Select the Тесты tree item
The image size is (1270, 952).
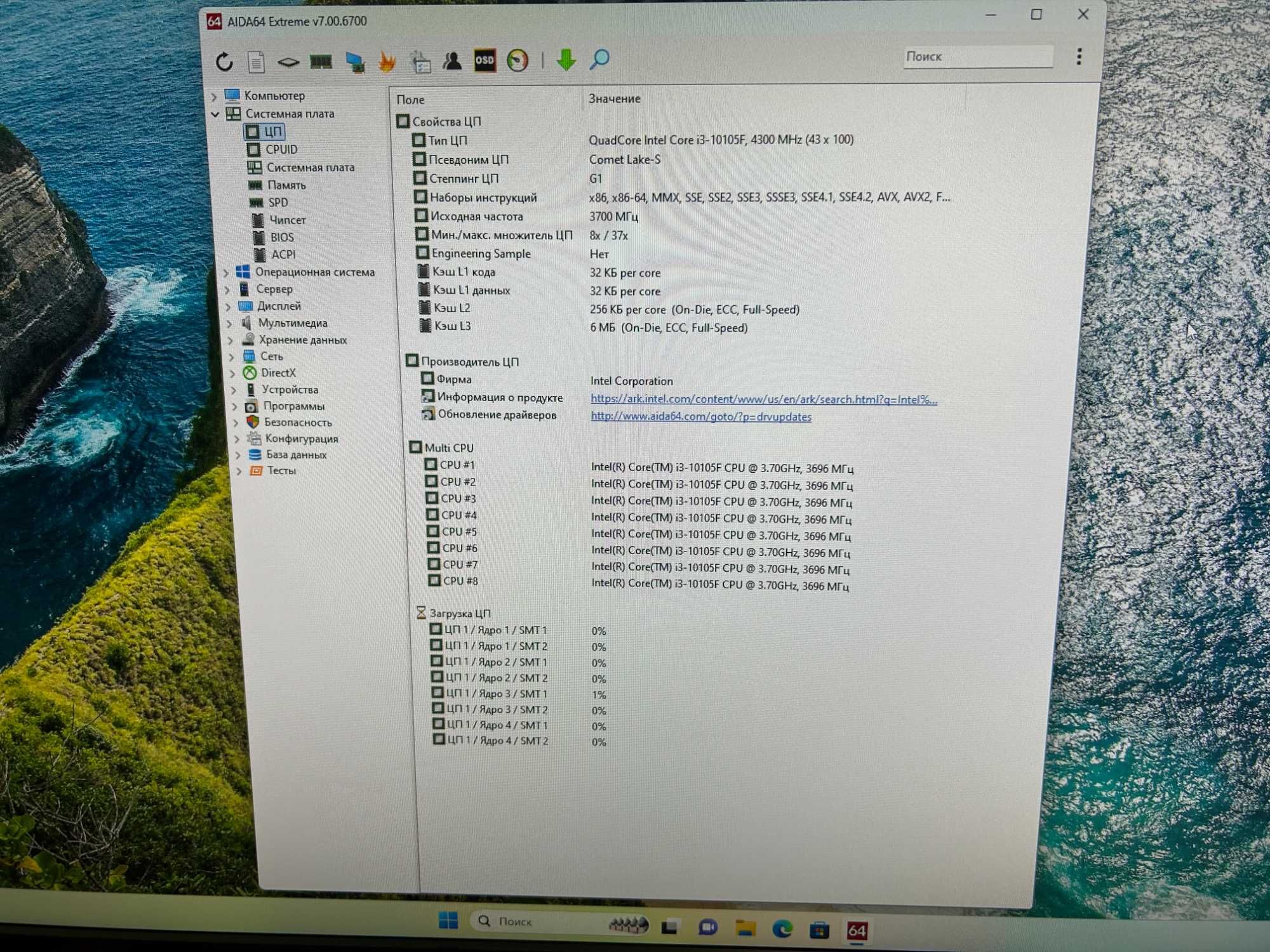pos(273,471)
